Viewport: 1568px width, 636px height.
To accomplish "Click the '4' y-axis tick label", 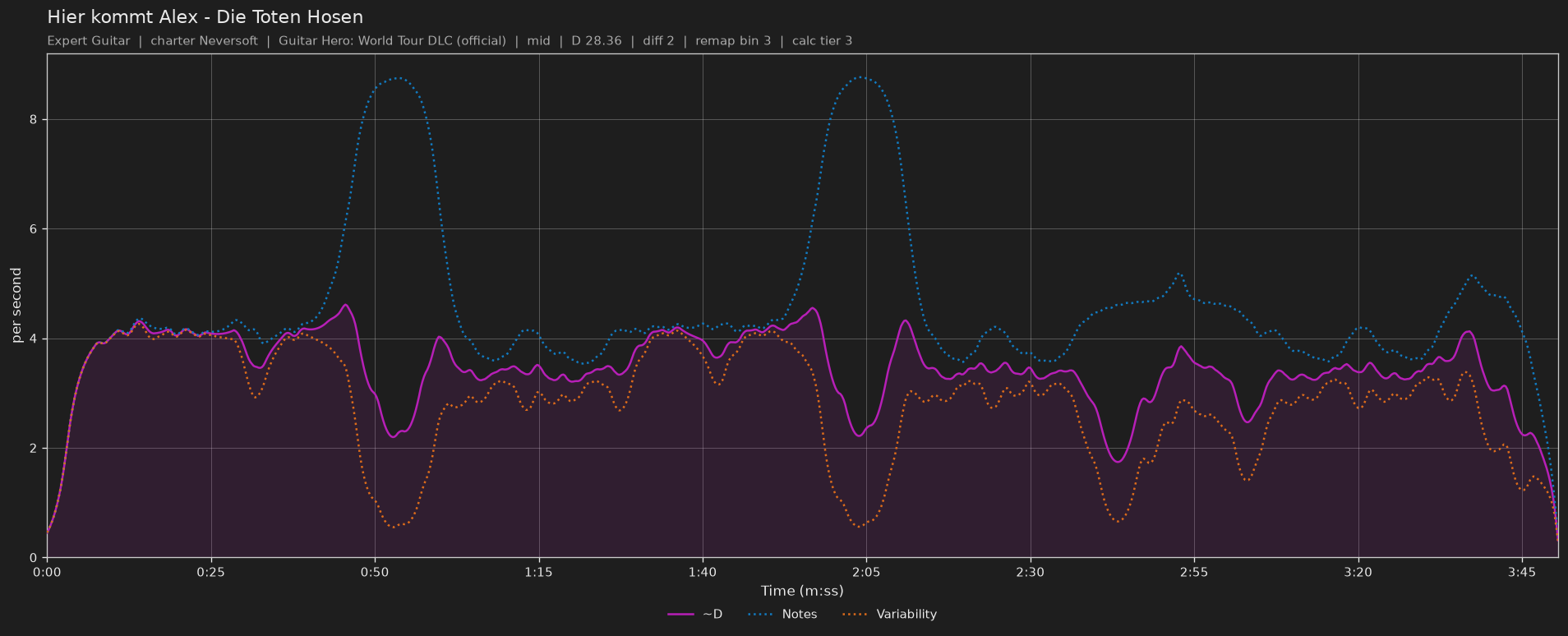I will pos(34,339).
